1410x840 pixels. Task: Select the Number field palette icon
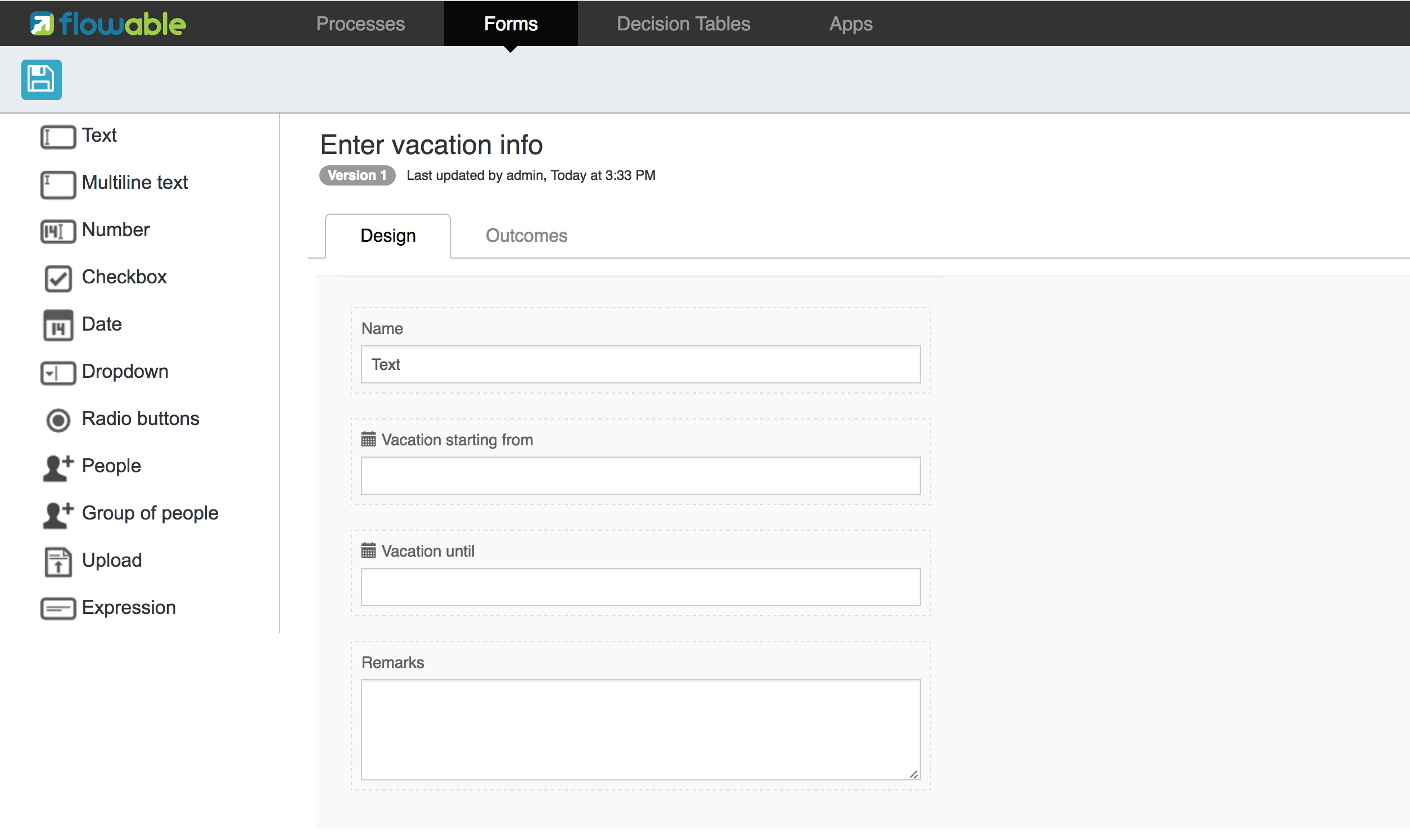click(x=58, y=231)
